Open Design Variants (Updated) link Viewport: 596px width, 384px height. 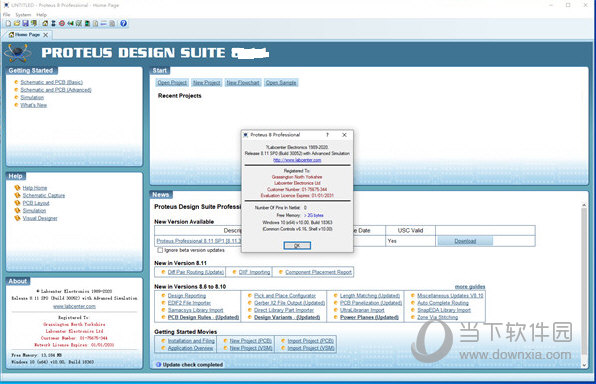287,317
